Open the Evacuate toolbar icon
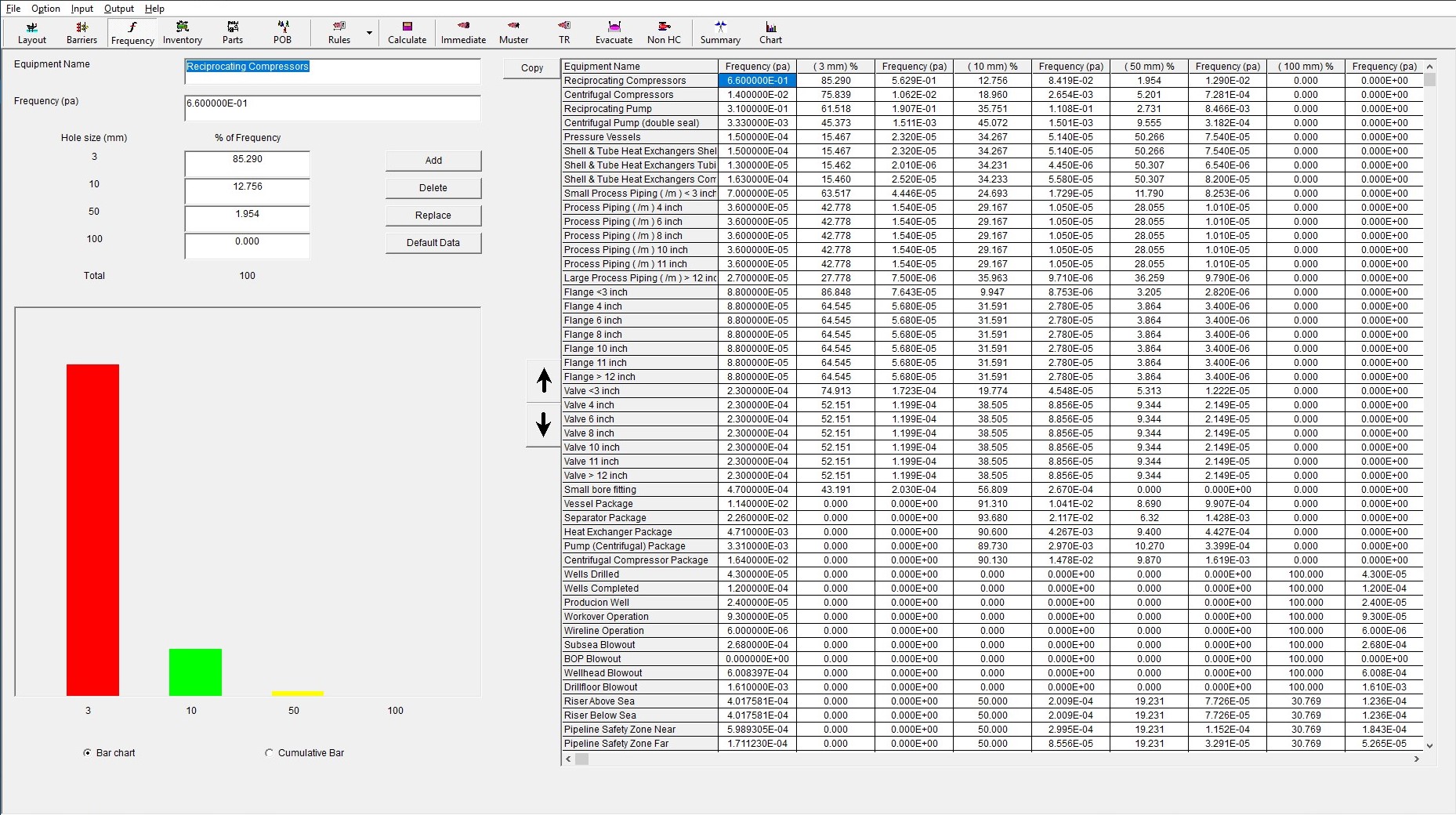The image size is (1456, 815). [x=614, y=33]
